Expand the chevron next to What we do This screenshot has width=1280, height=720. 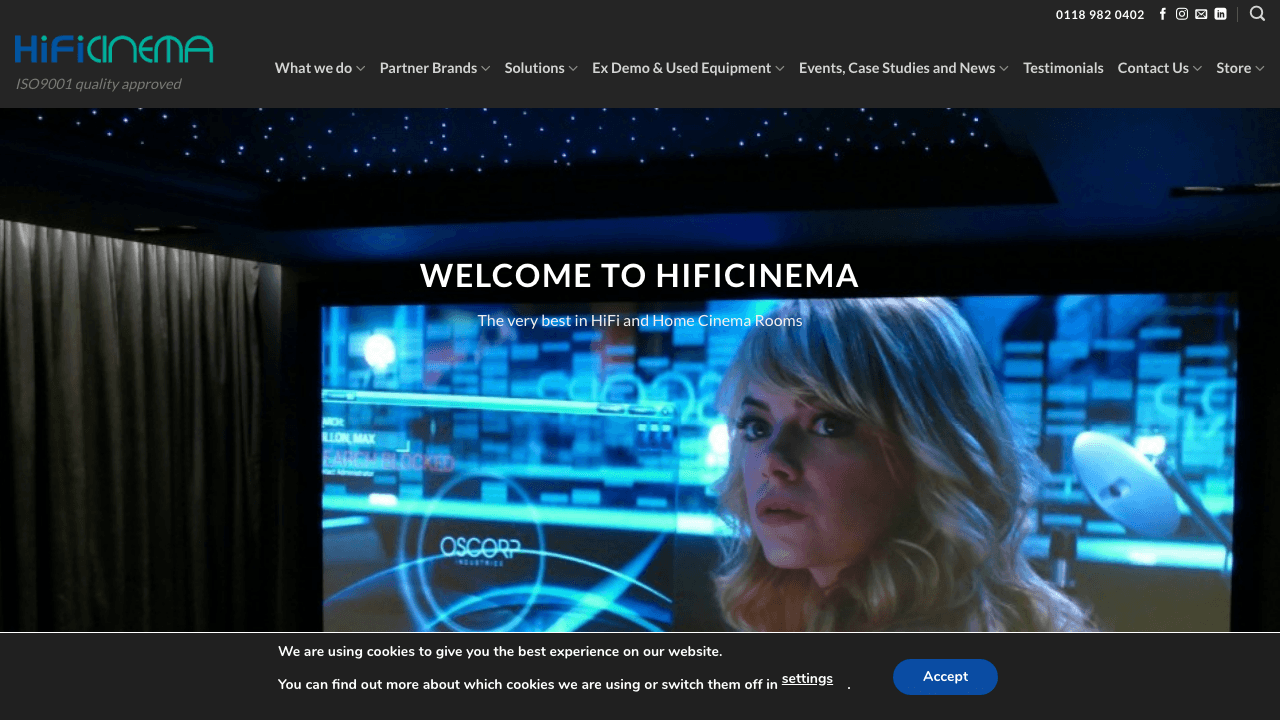[360, 68]
